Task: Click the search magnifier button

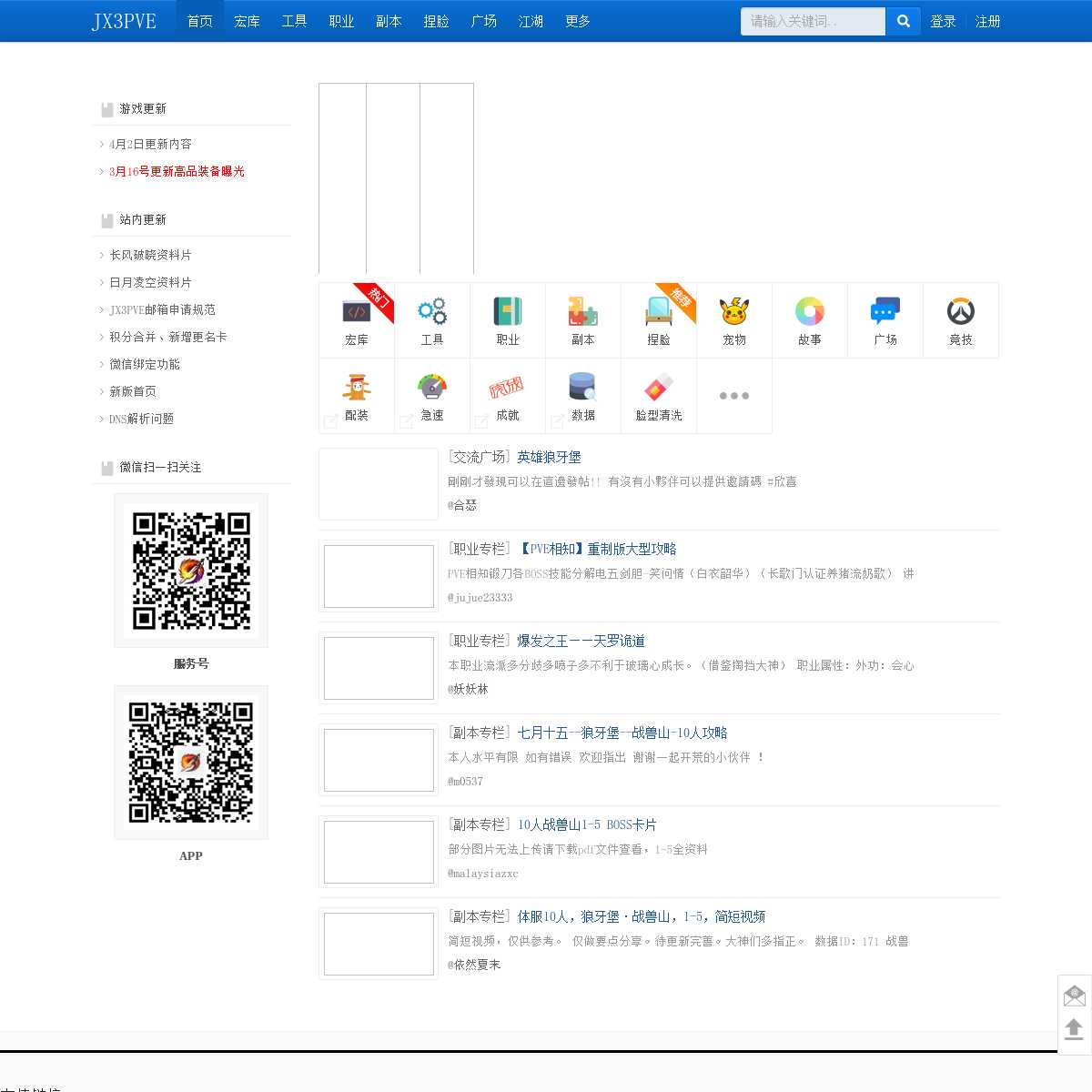Action: [x=903, y=21]
